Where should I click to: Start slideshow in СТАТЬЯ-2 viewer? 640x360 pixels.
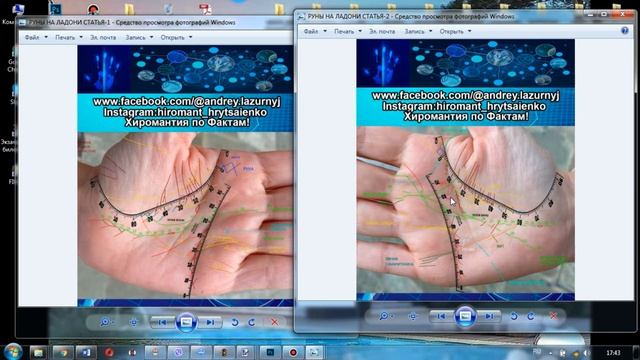coord(465,316)
